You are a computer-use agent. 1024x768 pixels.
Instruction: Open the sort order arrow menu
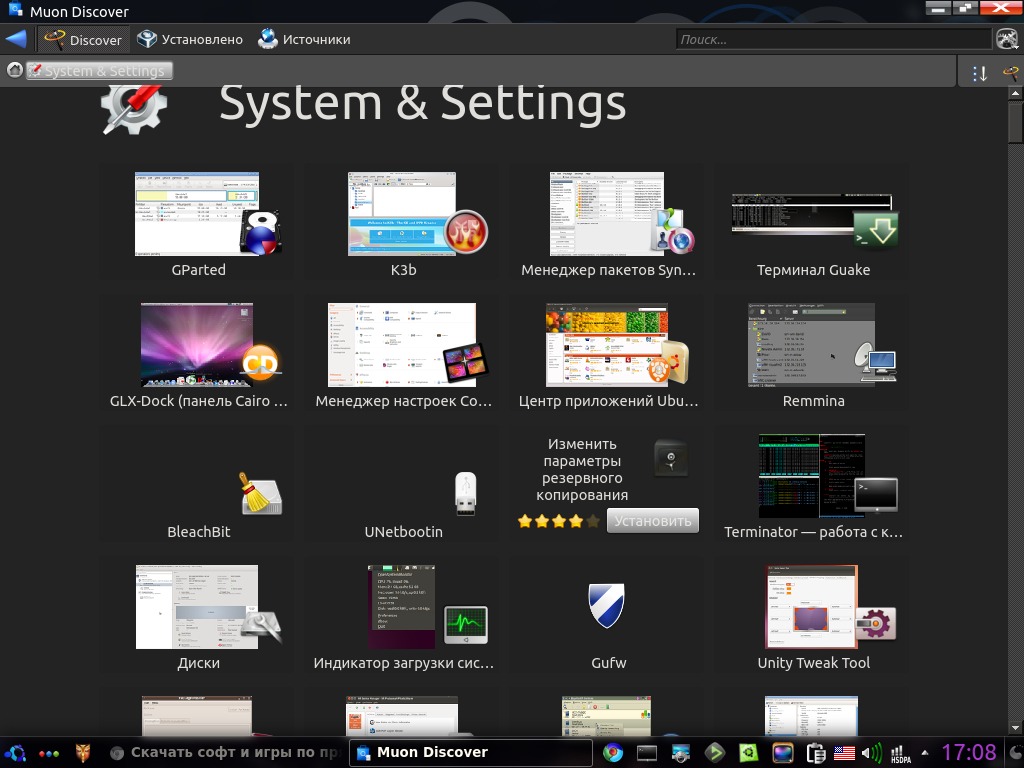click(979, 73)
